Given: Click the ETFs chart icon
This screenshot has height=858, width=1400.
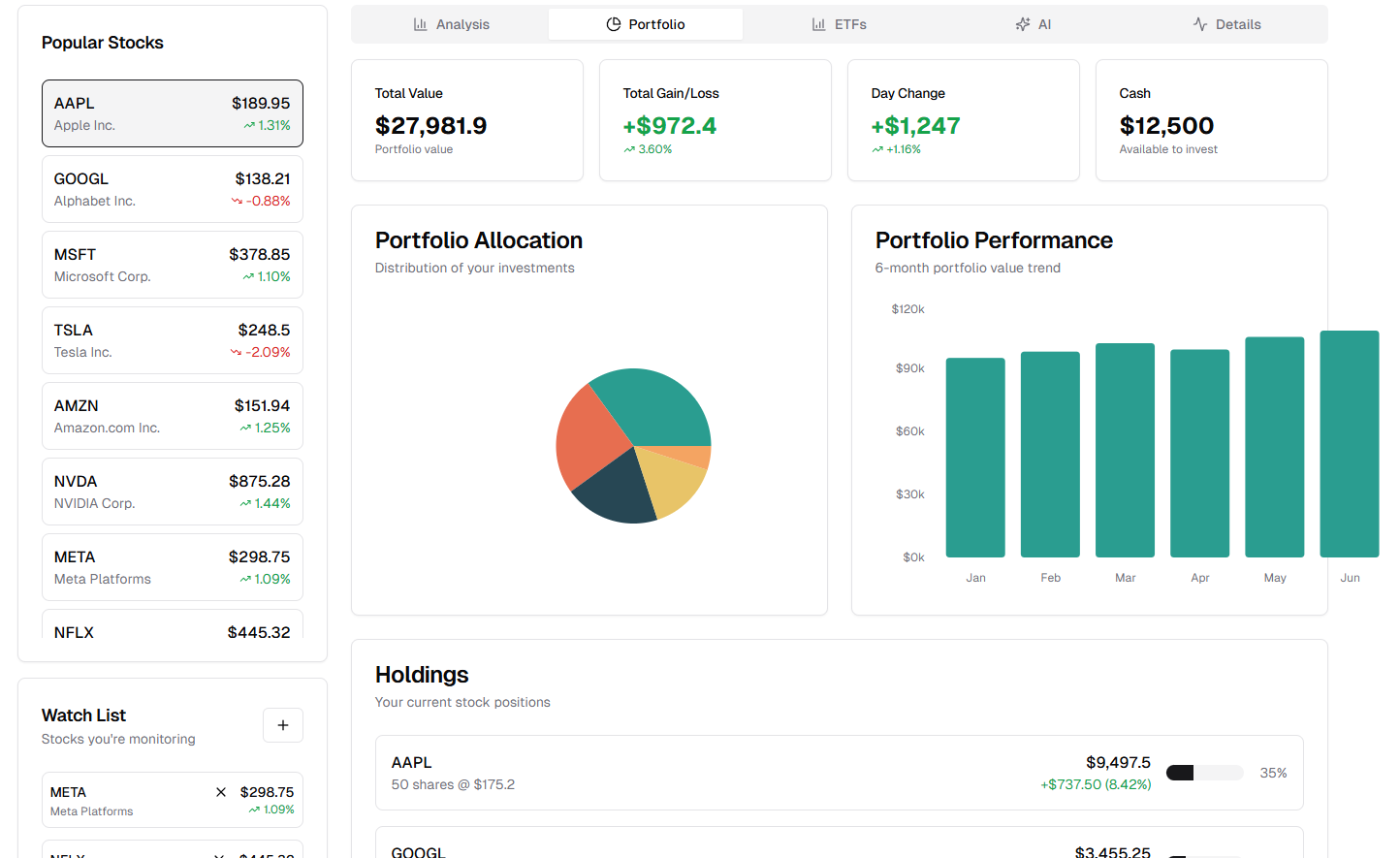Looking at the screenshot, I should [819, 24].
